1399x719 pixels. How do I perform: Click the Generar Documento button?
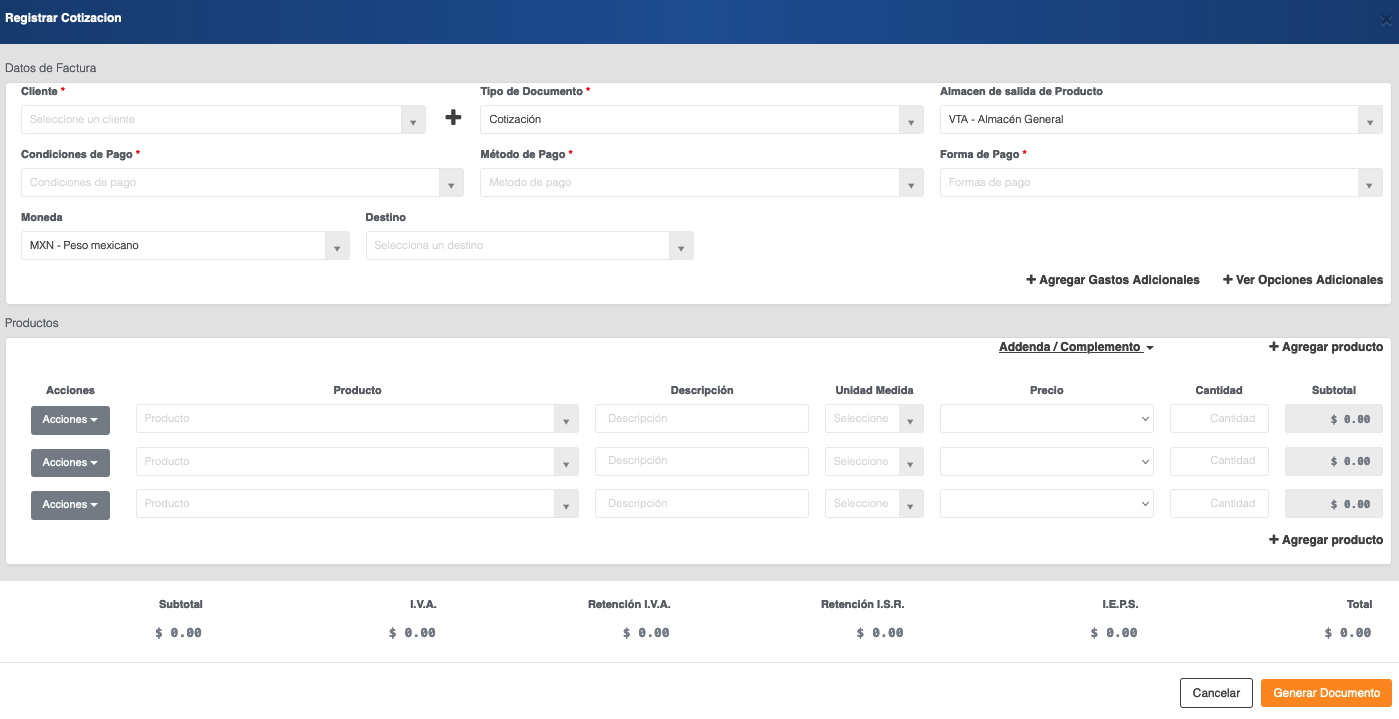coord(1325,693)
